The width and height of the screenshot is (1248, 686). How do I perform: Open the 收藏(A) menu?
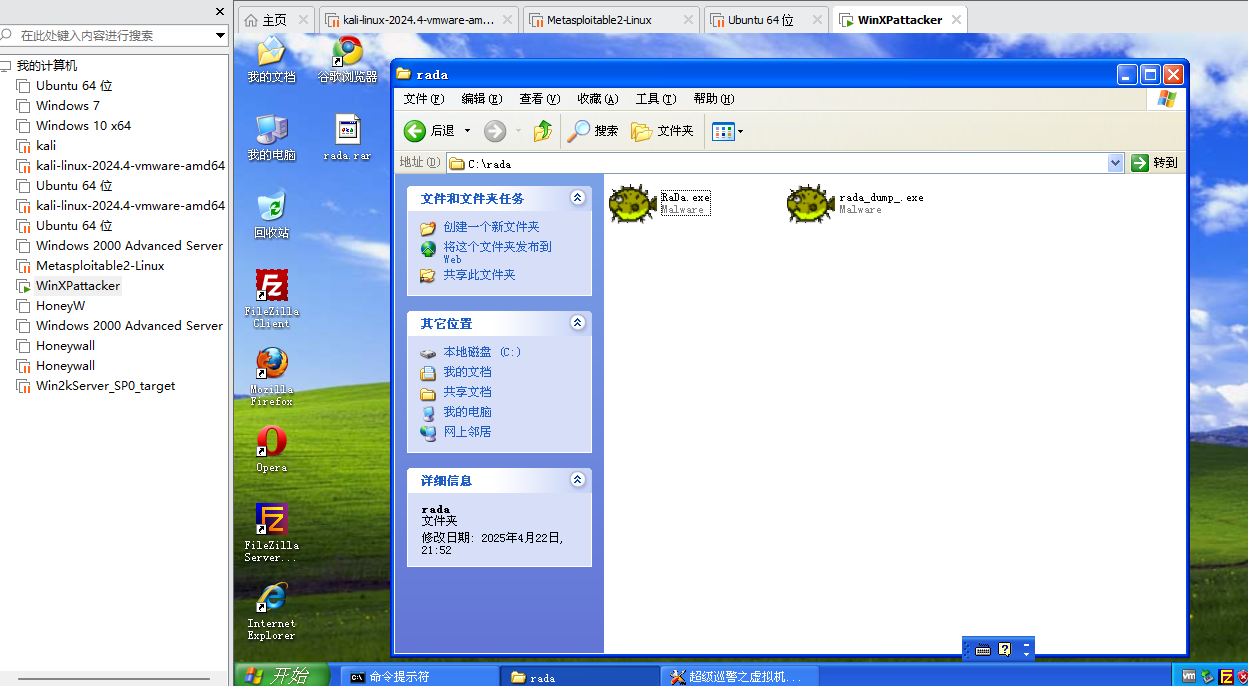point(597,99)
